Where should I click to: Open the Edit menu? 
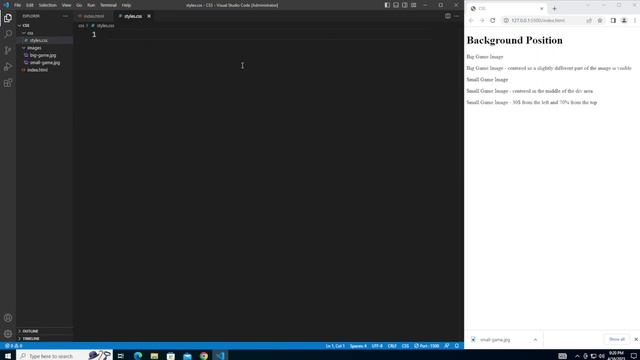(x=30, y=5)
